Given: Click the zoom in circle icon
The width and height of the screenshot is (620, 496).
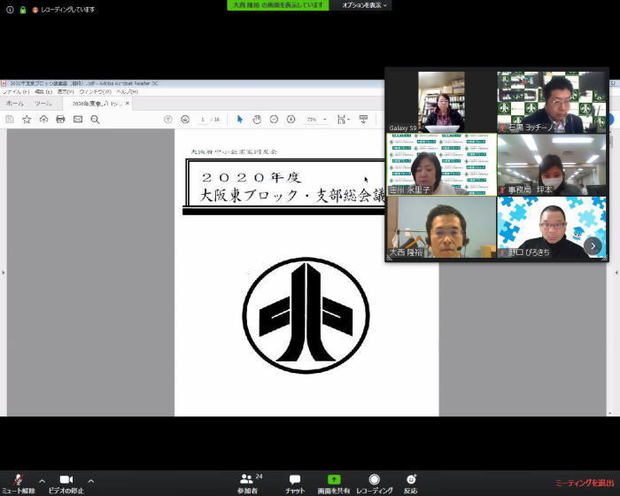Looking at the screenshot, I should (291, 119).
